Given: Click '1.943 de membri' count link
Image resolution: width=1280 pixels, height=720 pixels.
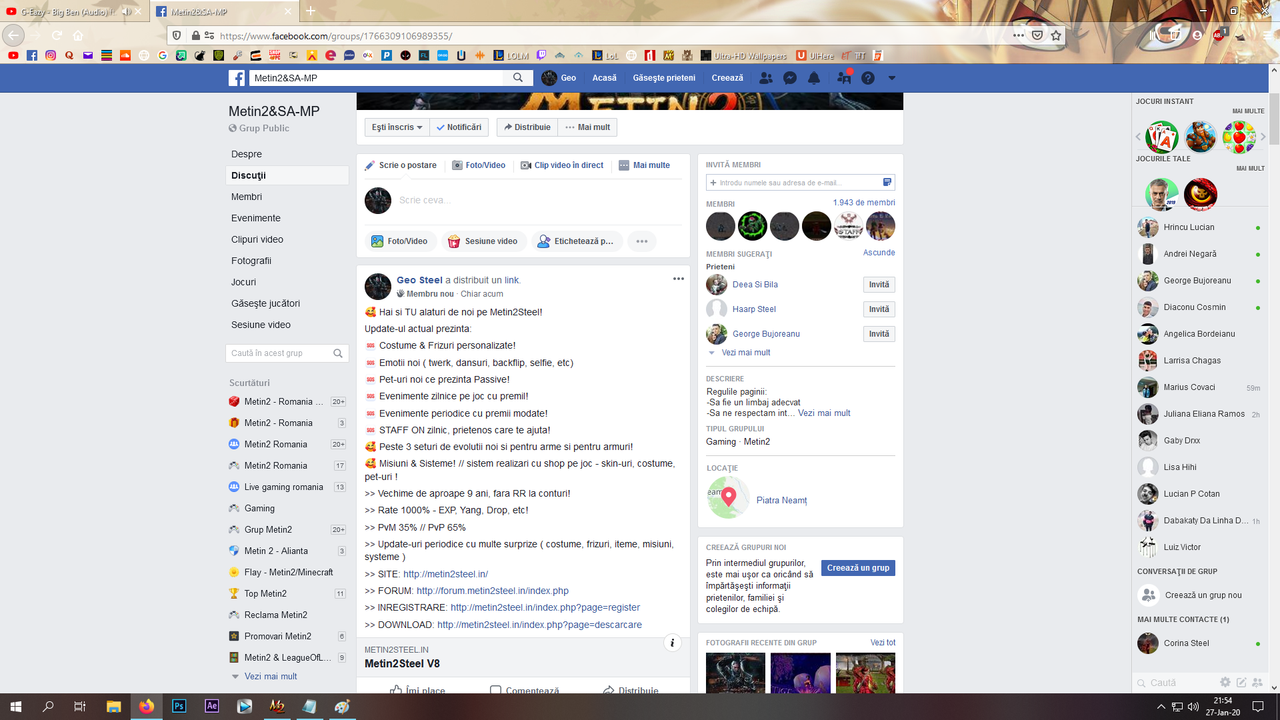Looking at the screenshot, I should [864, 203].
